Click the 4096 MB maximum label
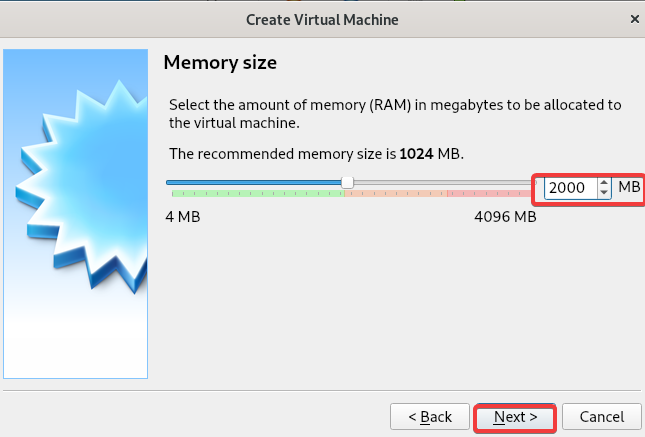 coord(505,217)
